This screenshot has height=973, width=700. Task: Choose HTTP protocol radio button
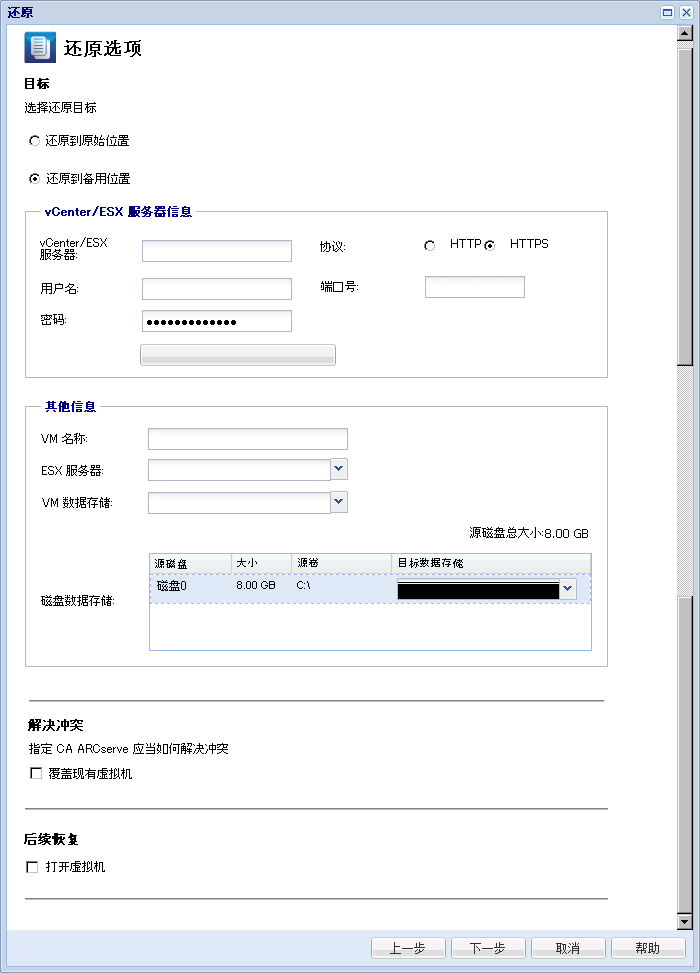click(429, 246)
